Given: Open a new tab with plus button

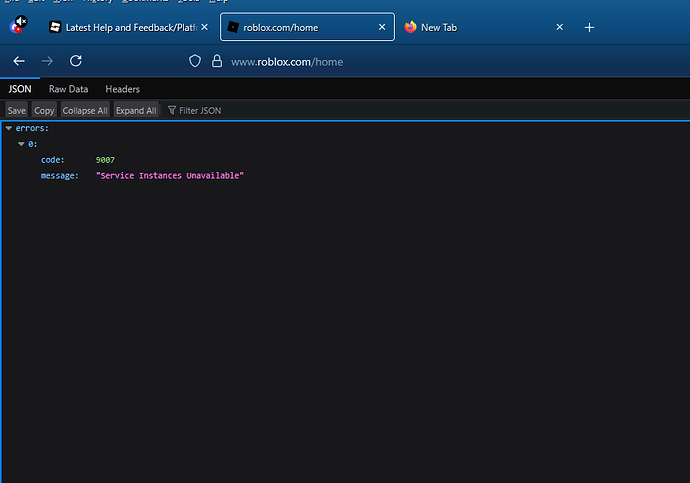Looking at the screenshot, I should click(x=589, y=27).
